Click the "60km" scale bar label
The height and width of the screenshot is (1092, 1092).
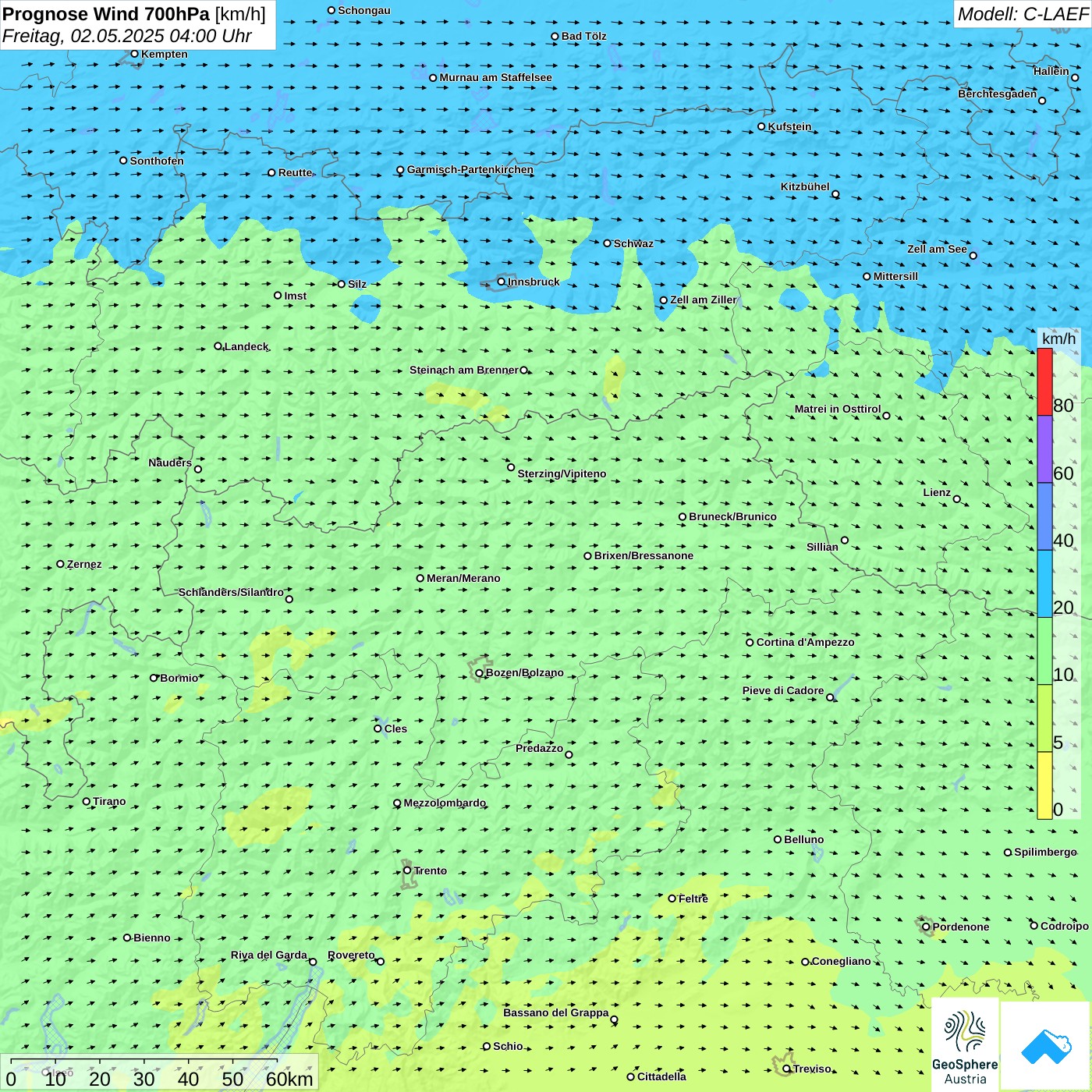tap(289, 1079)
